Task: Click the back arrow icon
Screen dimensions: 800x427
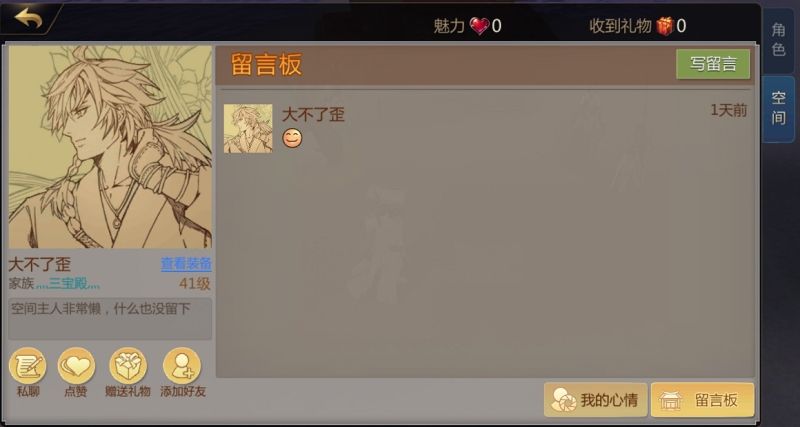Action: click(28, 17)
